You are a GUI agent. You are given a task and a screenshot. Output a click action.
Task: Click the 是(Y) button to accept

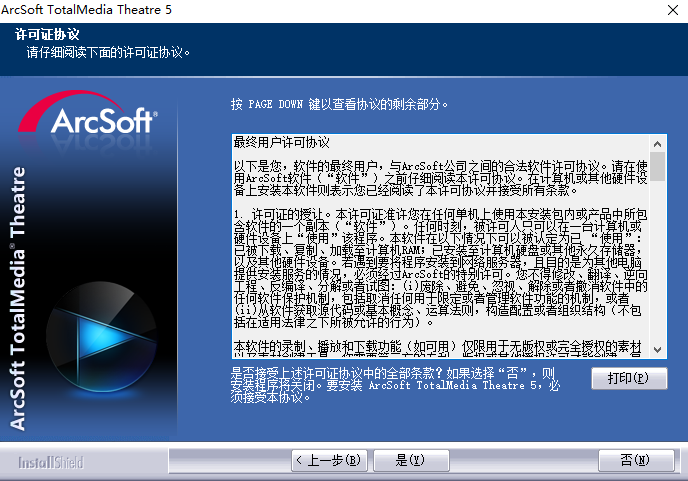point(411,460)
